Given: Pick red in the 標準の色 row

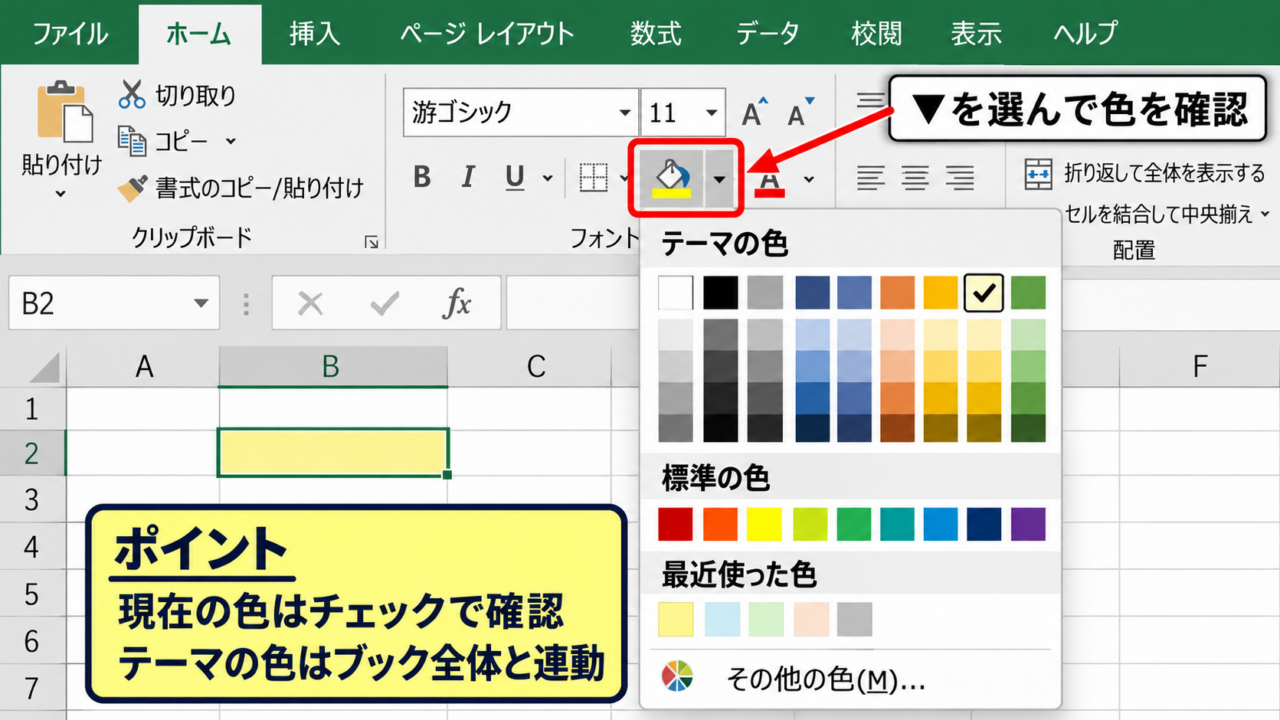Looking at the screenshot, I should click(x=675, y=524).
